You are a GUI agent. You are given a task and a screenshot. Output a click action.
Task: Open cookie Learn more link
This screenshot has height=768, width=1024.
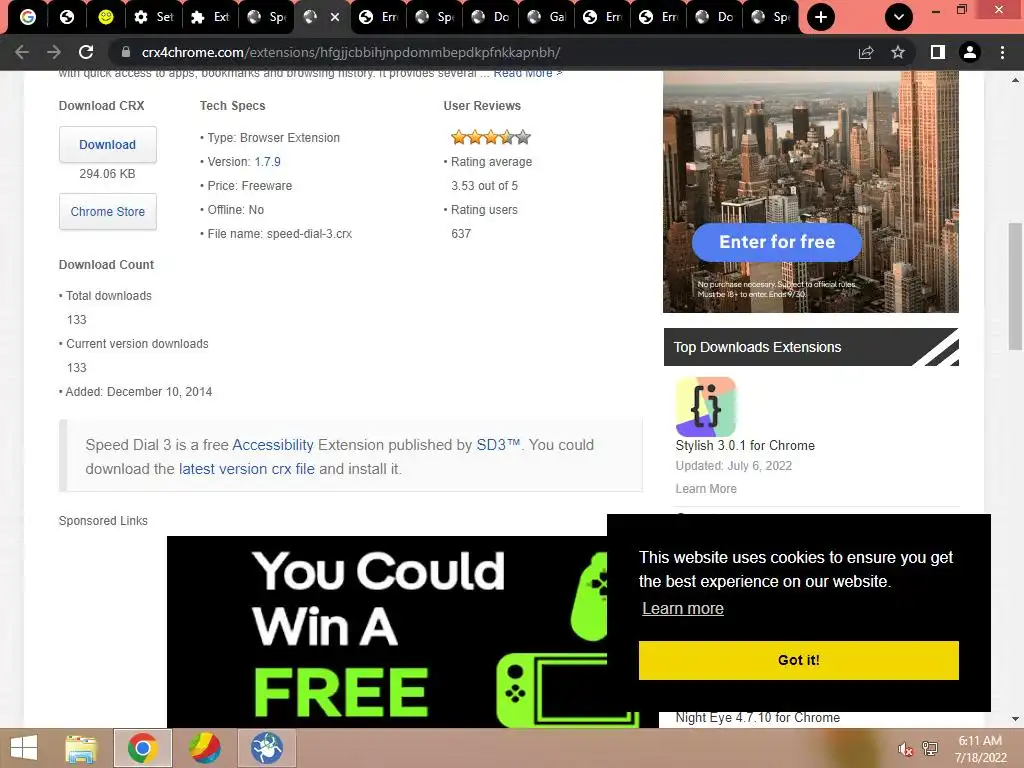(682, 609)
